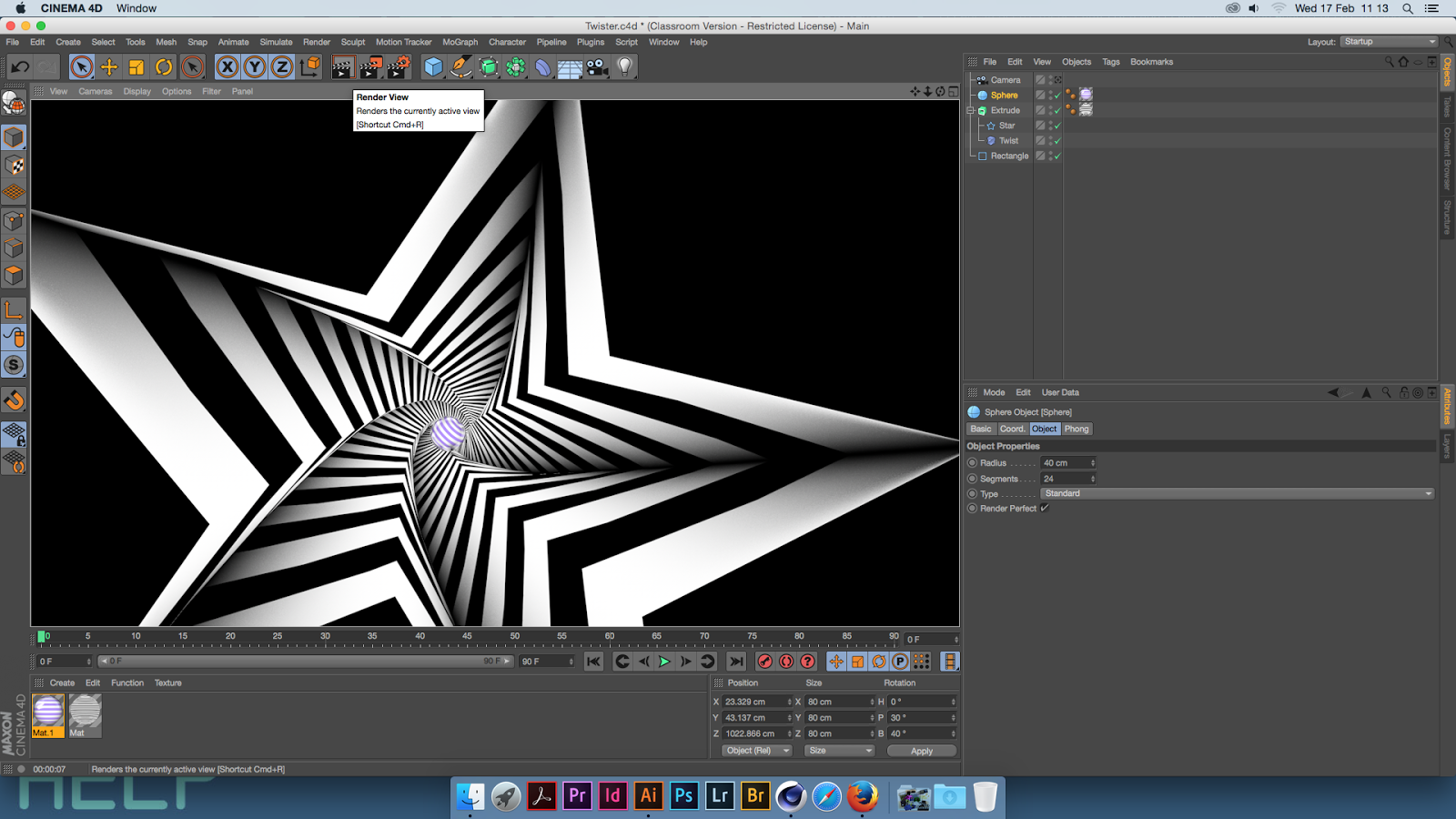Viewport: 1456px width, 819px height.
Task: Toggle Y axis lock
Action: click(255, 66)
